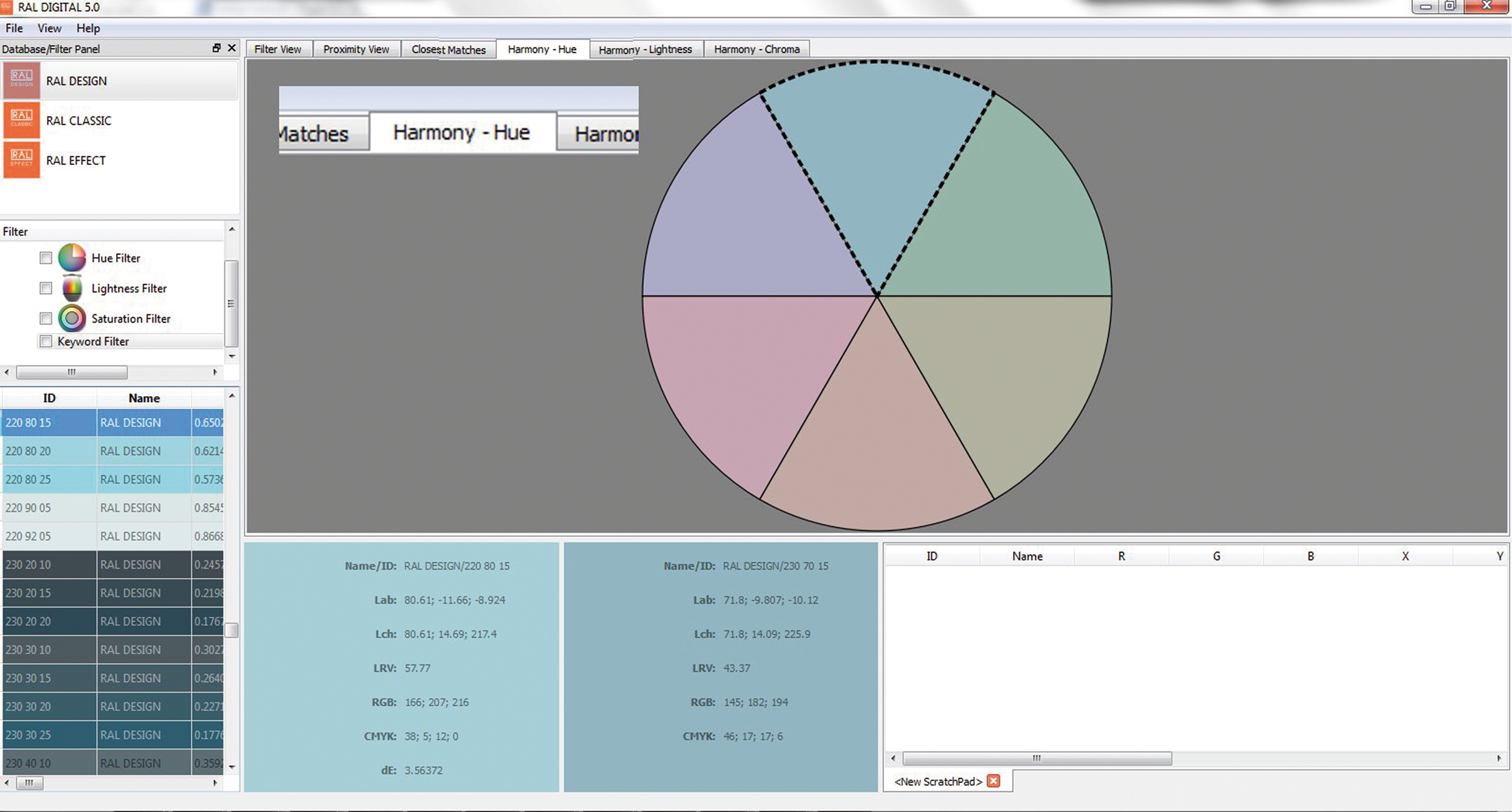Select color row 230 30 20
Viewport: 1512px width, 812px height.
[x=113, y=706]
